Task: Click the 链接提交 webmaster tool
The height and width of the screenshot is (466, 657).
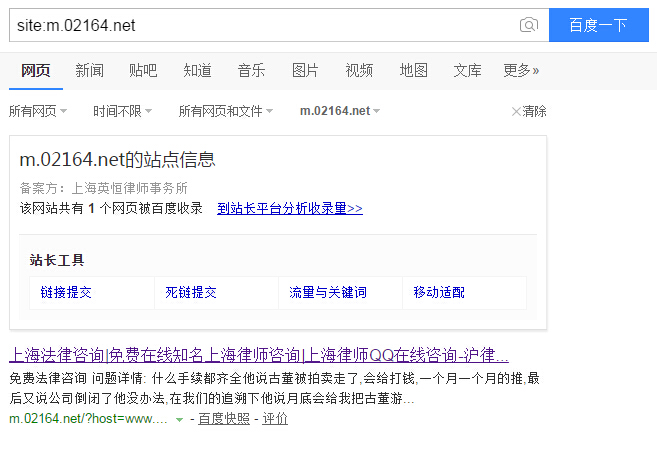Action: [66, 292]
